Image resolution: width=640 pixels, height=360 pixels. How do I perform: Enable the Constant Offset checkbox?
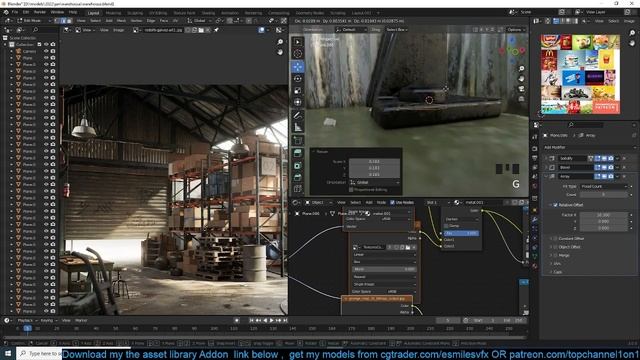pos(555,238)
